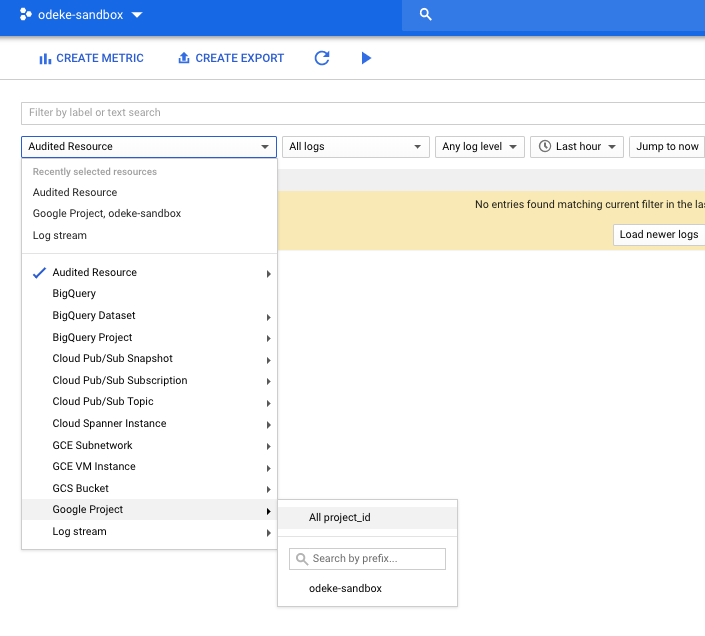Click the clock icon in Last hour
The image size is (705, 636).
click(544, 147)
